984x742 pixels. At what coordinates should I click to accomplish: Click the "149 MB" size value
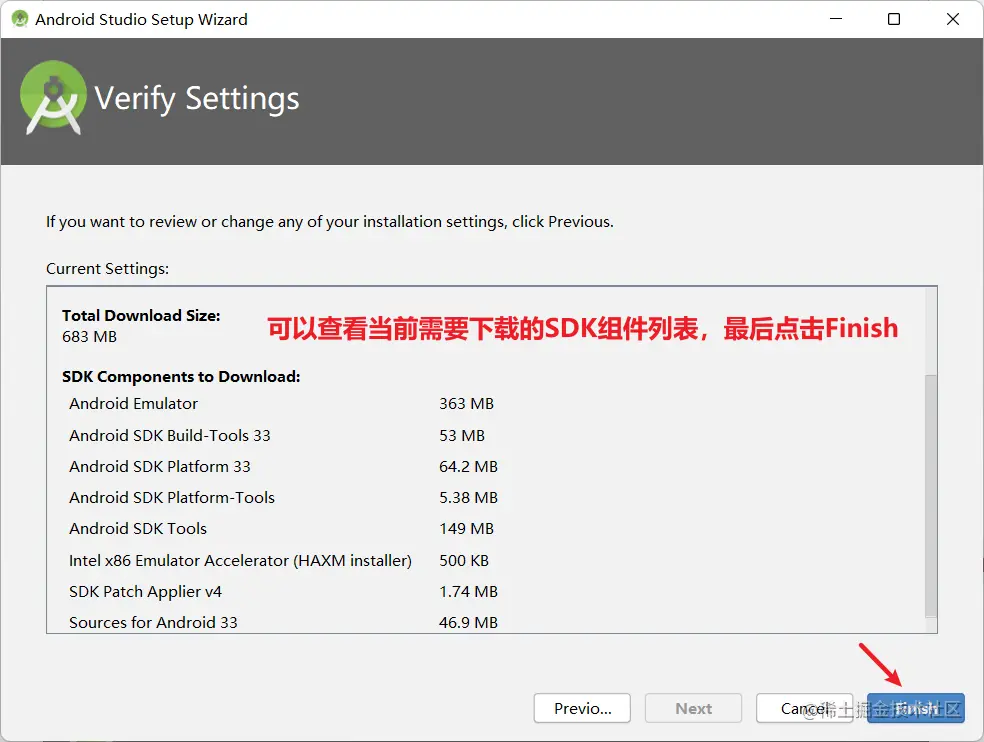pos(466,529)
